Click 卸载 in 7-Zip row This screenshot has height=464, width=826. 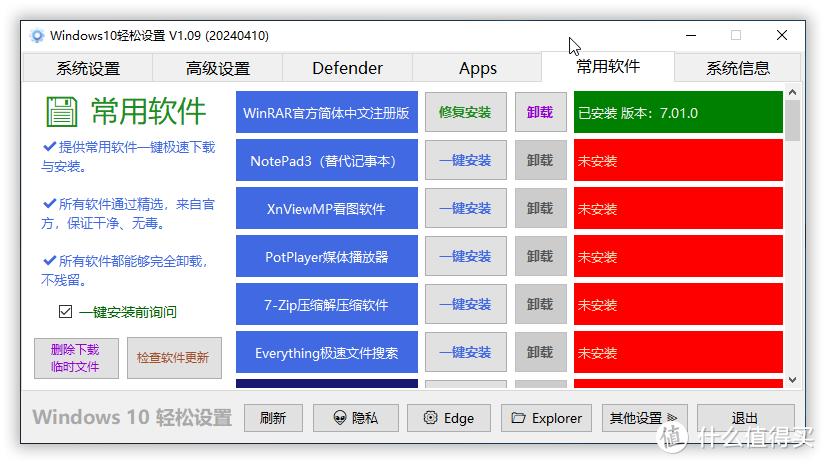[540, 304]
